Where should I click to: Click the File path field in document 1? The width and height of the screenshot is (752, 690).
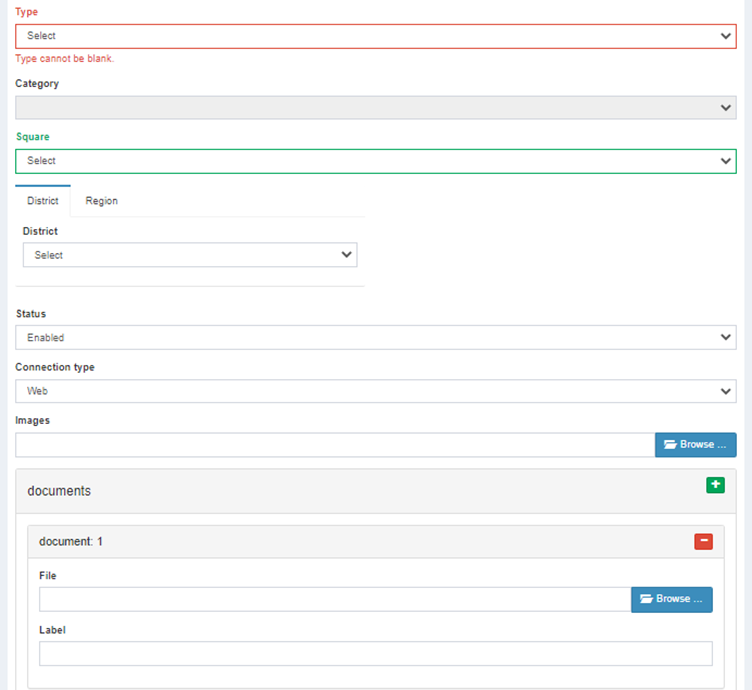[335, 599]
